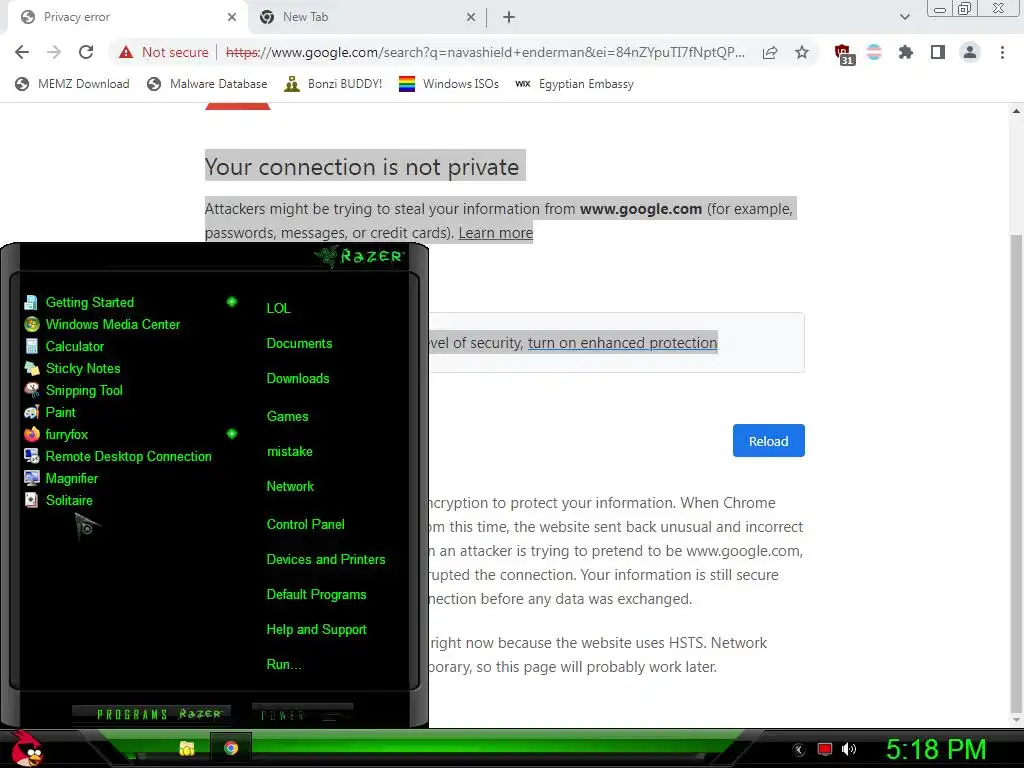Click the Power button in start menu
1024x768 pixels.
(x=302, y=714)
